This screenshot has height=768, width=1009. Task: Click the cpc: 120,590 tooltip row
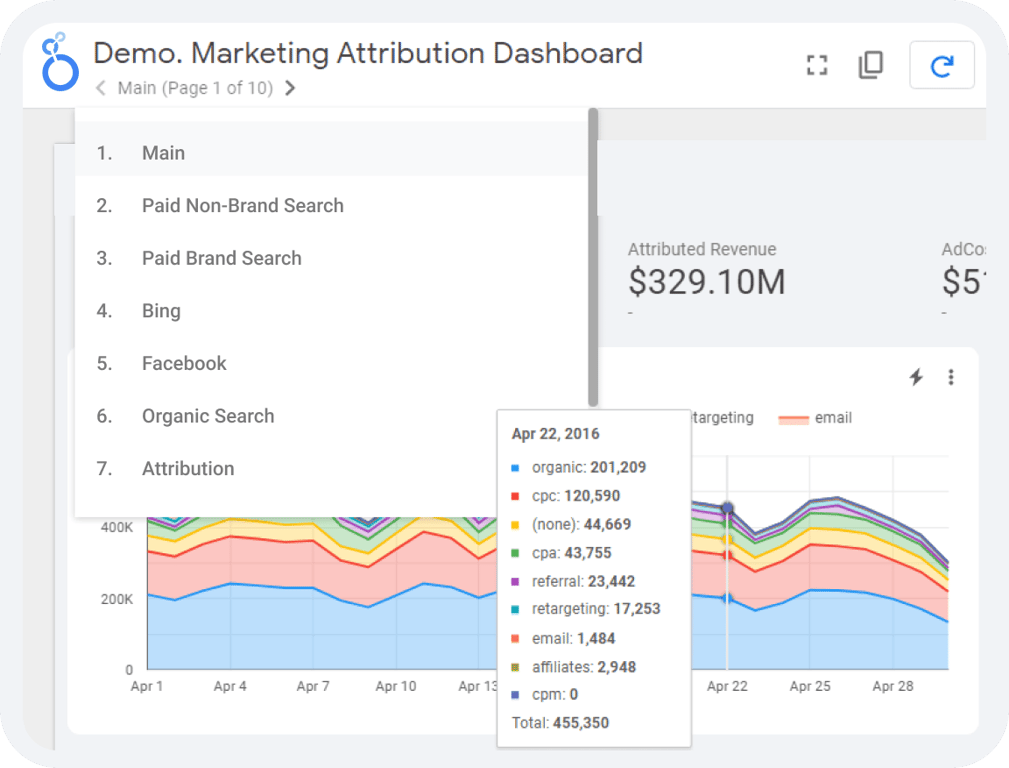click(x=566, y=496)
